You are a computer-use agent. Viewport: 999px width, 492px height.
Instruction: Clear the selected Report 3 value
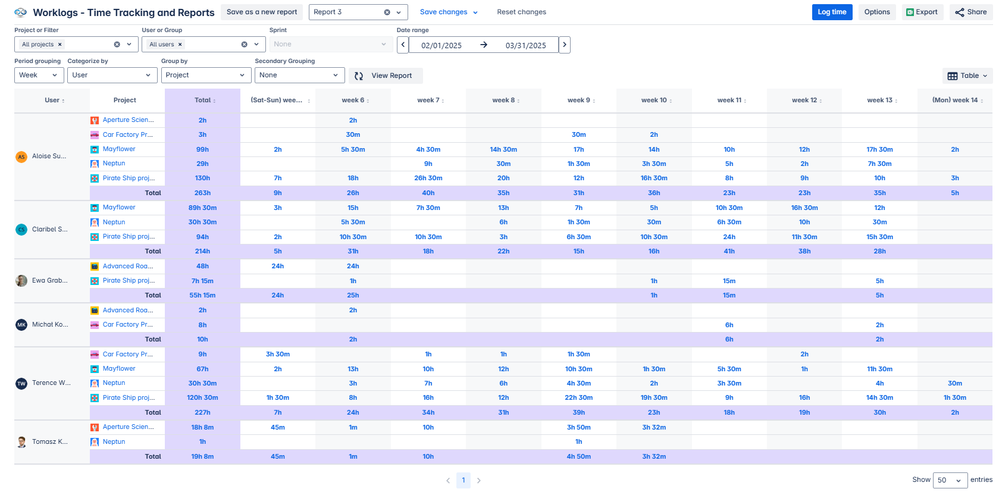coord(387,12)
